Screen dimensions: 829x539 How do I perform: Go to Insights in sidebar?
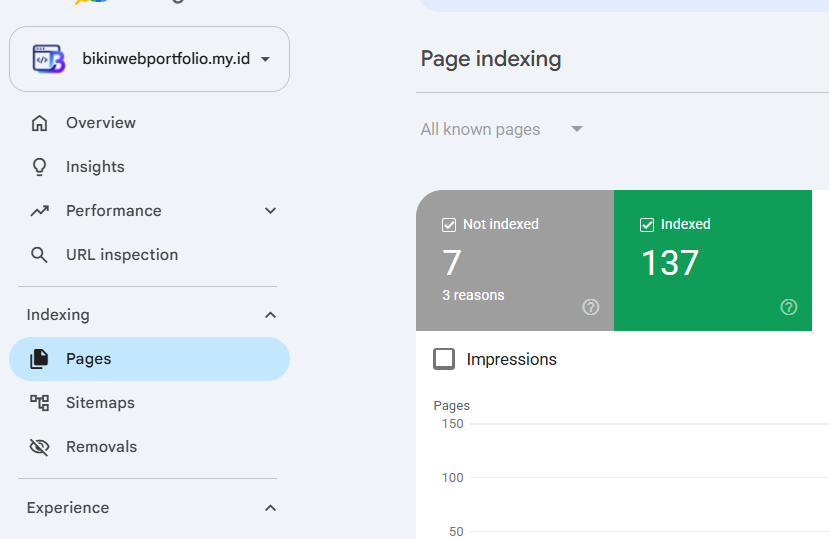(150, 167)
